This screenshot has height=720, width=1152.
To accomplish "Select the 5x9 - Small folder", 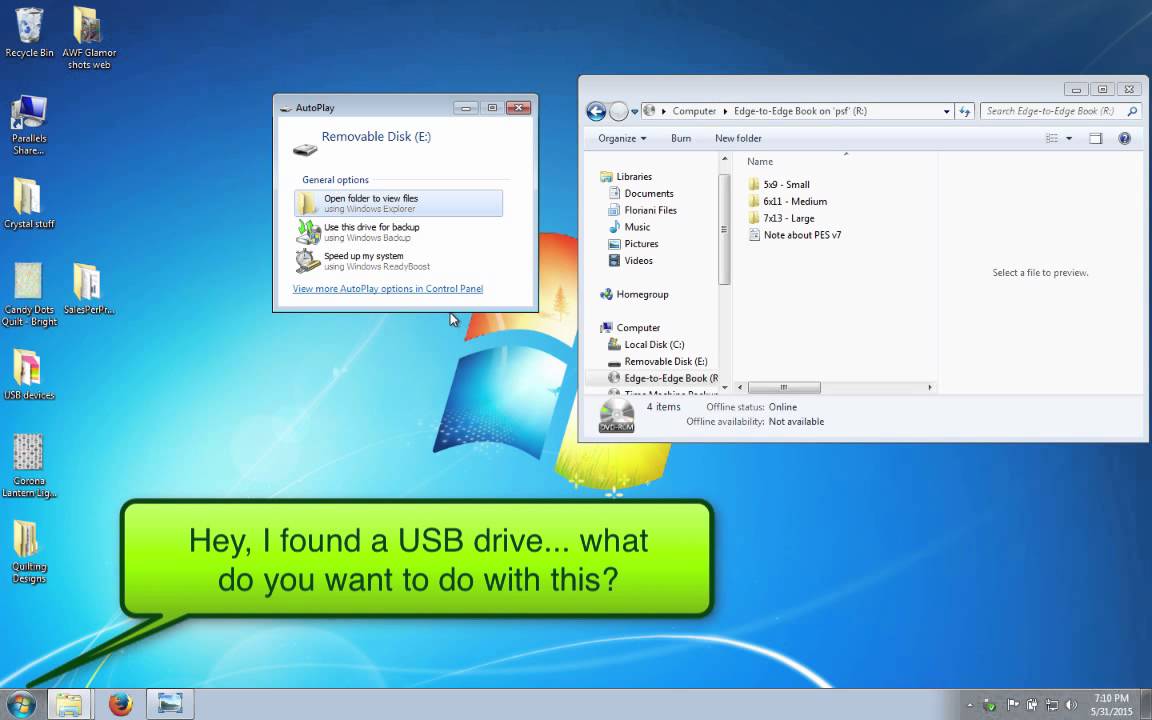I will point(779,184).
